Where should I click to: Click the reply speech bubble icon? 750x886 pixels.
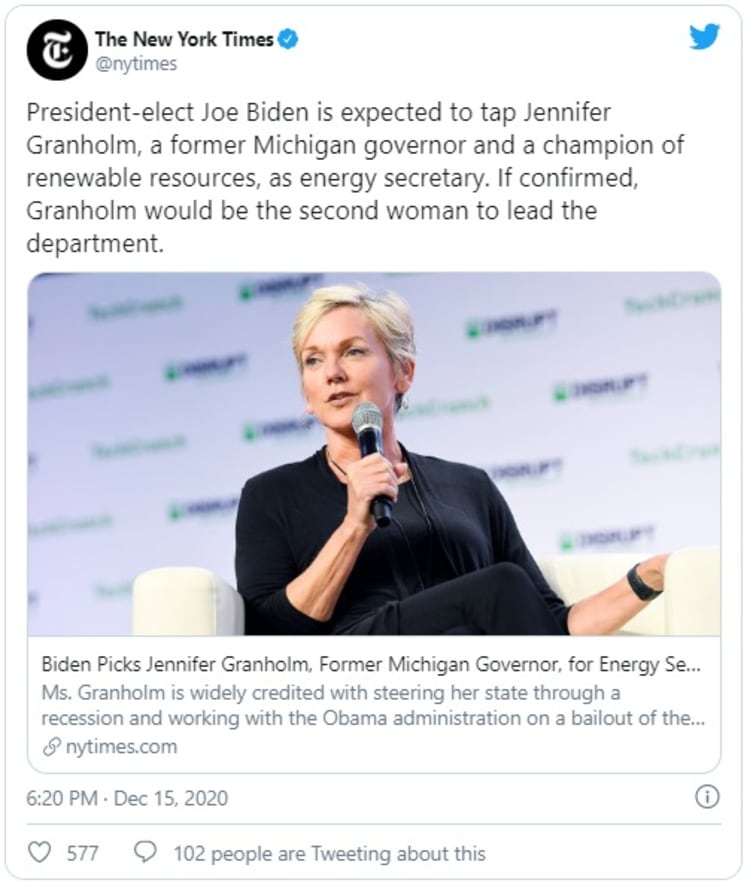coord(146,853)
